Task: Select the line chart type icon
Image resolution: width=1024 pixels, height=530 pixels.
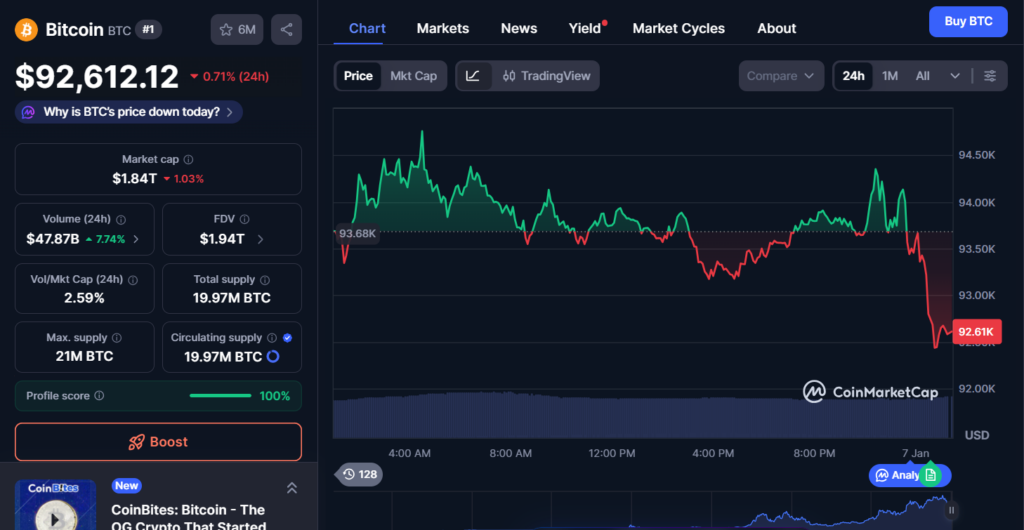Action: (x=473, y=76)
